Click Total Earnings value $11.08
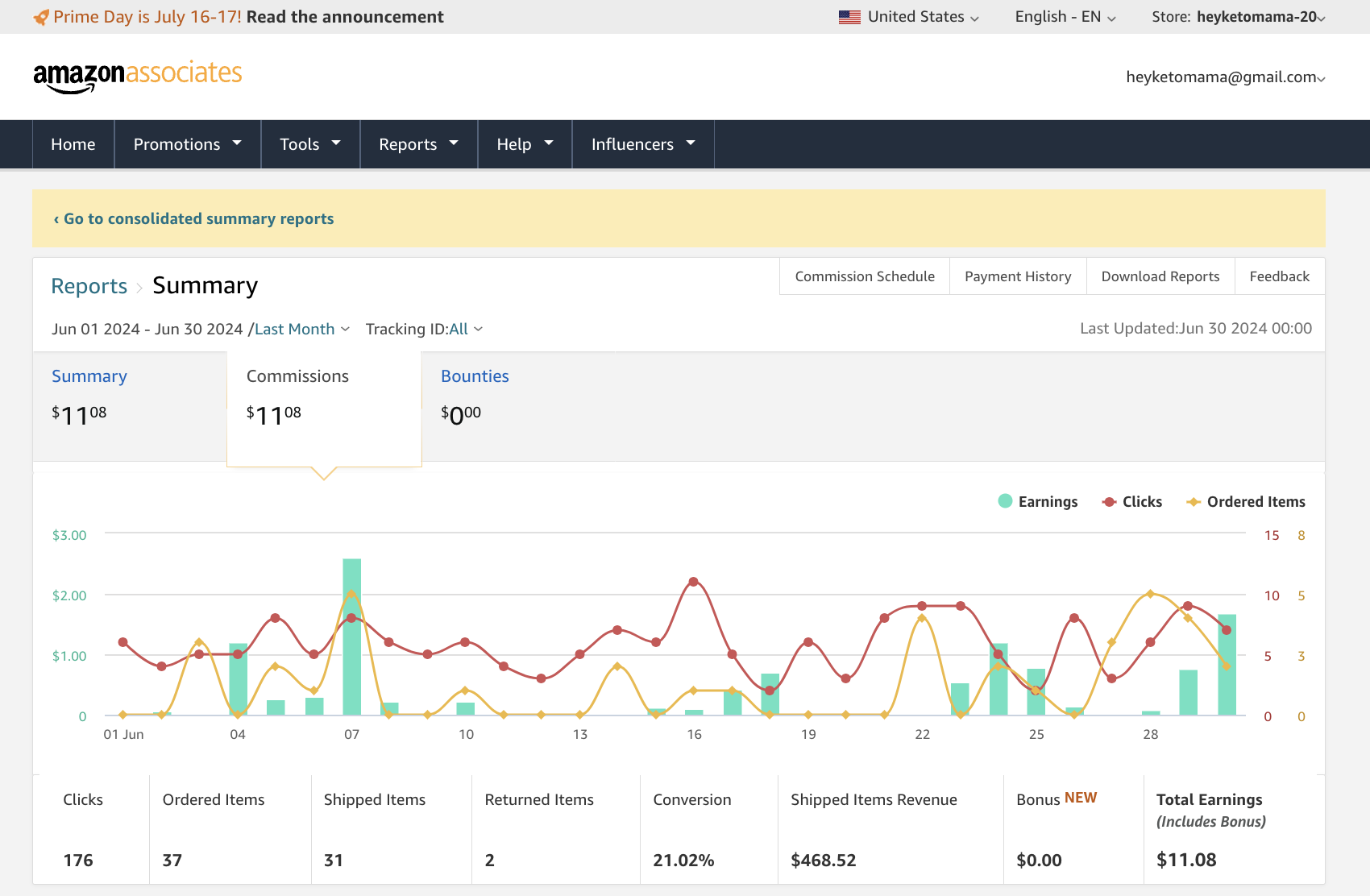Viewport: 1370px width, 896px height. click(x=1186, y=861)
